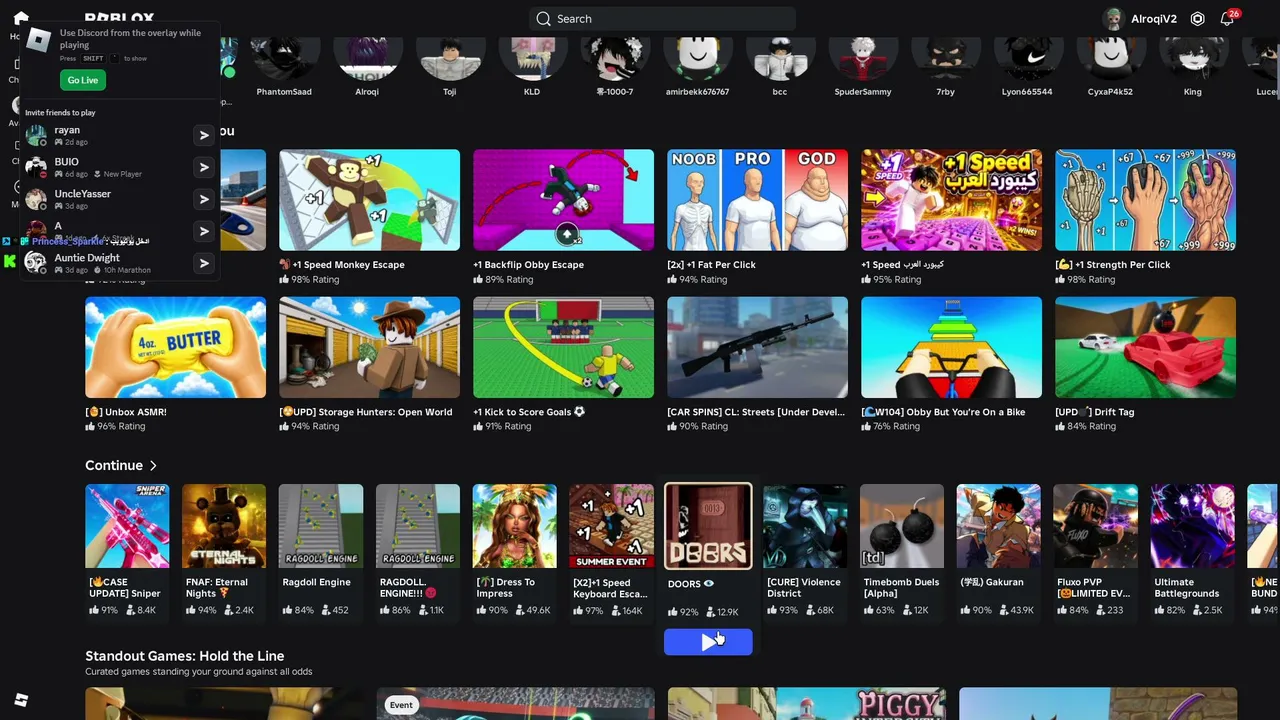Open the Drift Tag game thumbnail
The height and width of the screenshot is (720, 1280).
1145,347
